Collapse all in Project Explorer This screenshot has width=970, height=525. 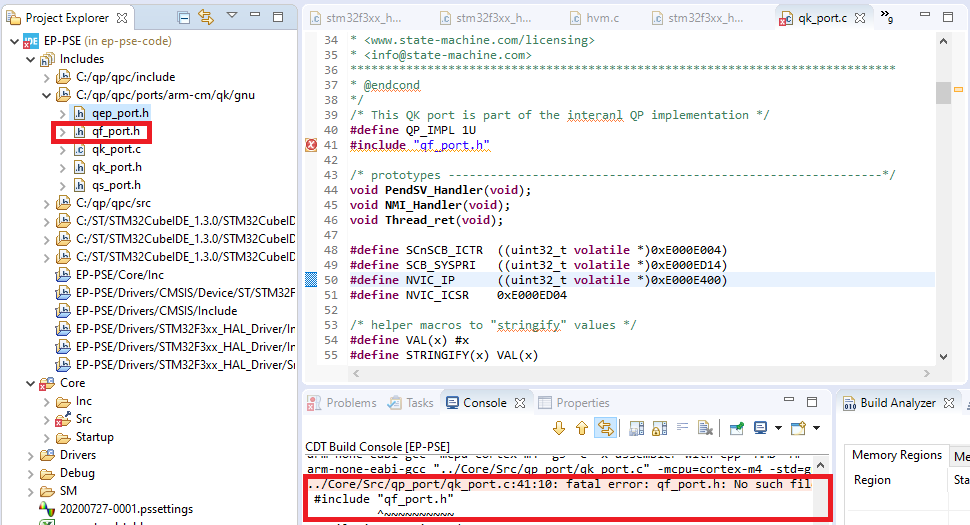click(x=183, y=18)
